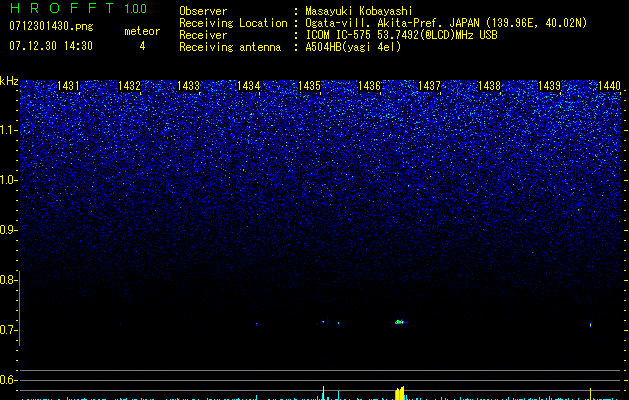Viewport: 629px width, 400px height.
Task: Click the 1439 time marker
Action: [549, 86]
